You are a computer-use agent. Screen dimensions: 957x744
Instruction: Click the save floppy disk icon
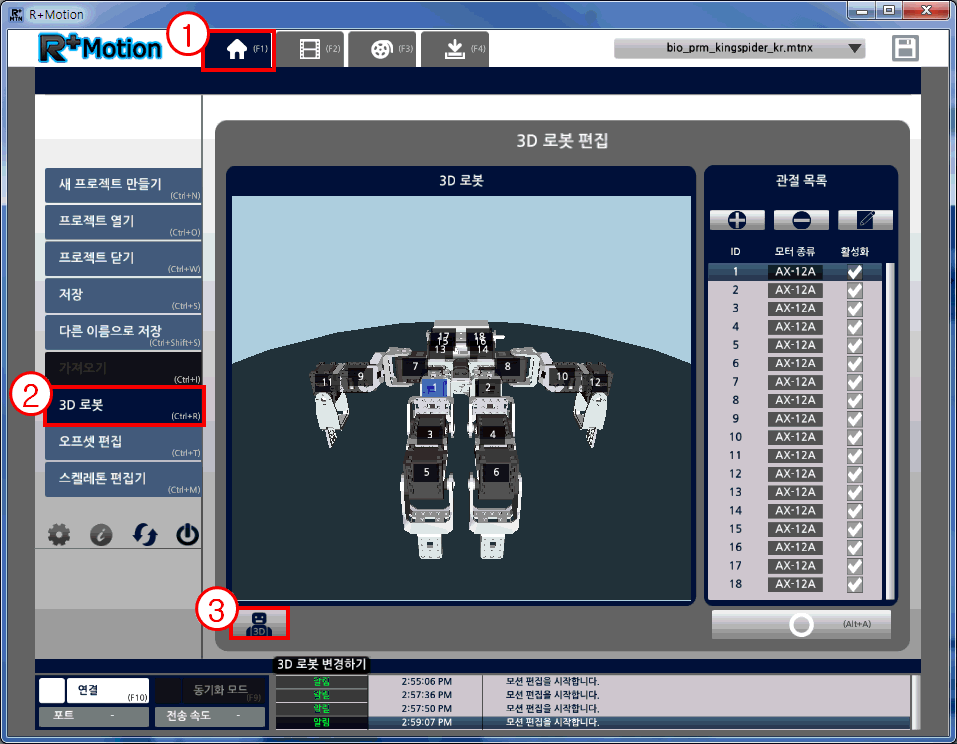click(906, 49)
